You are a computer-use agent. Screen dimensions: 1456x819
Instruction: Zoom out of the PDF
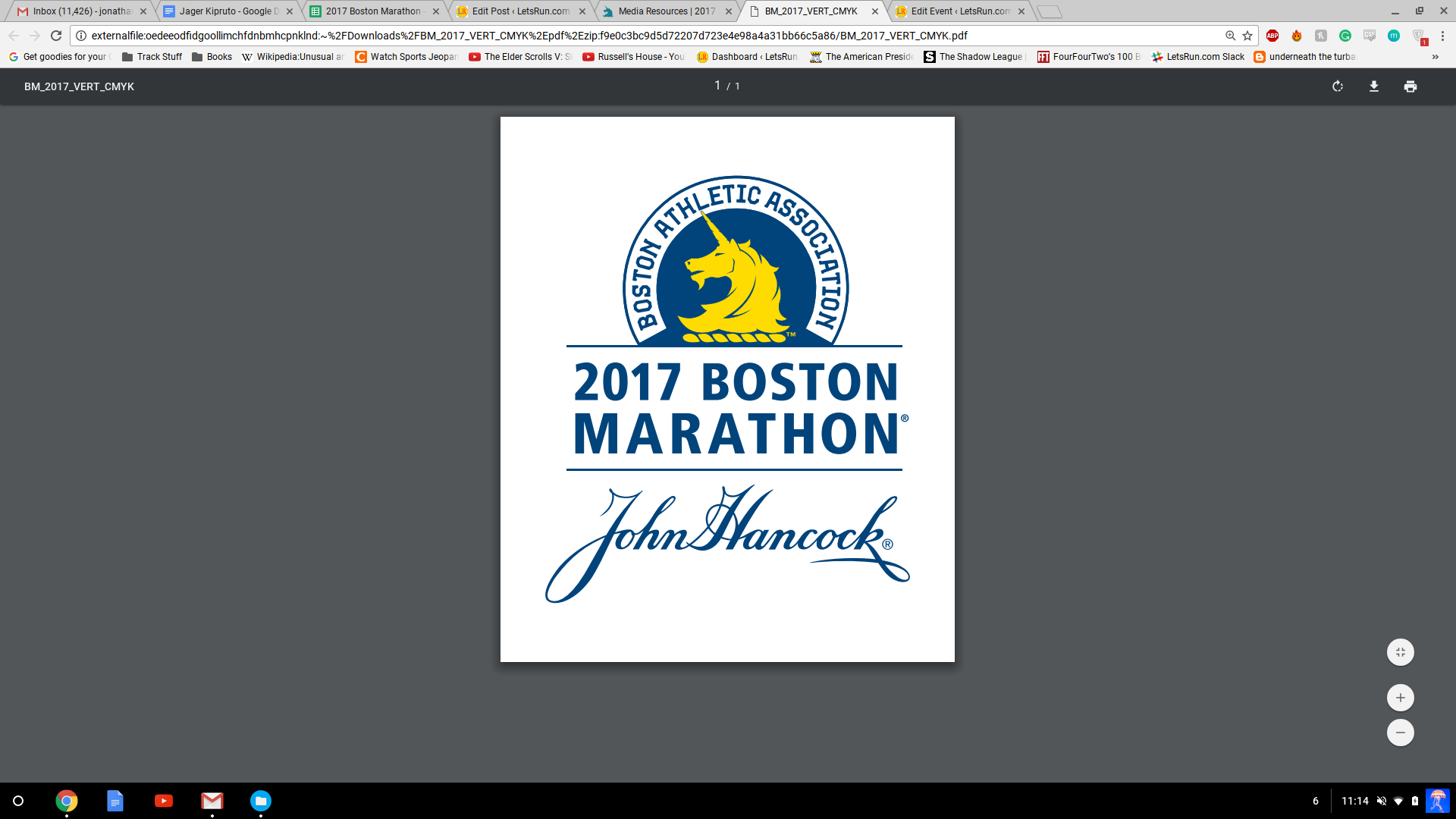click(1400, 733)
